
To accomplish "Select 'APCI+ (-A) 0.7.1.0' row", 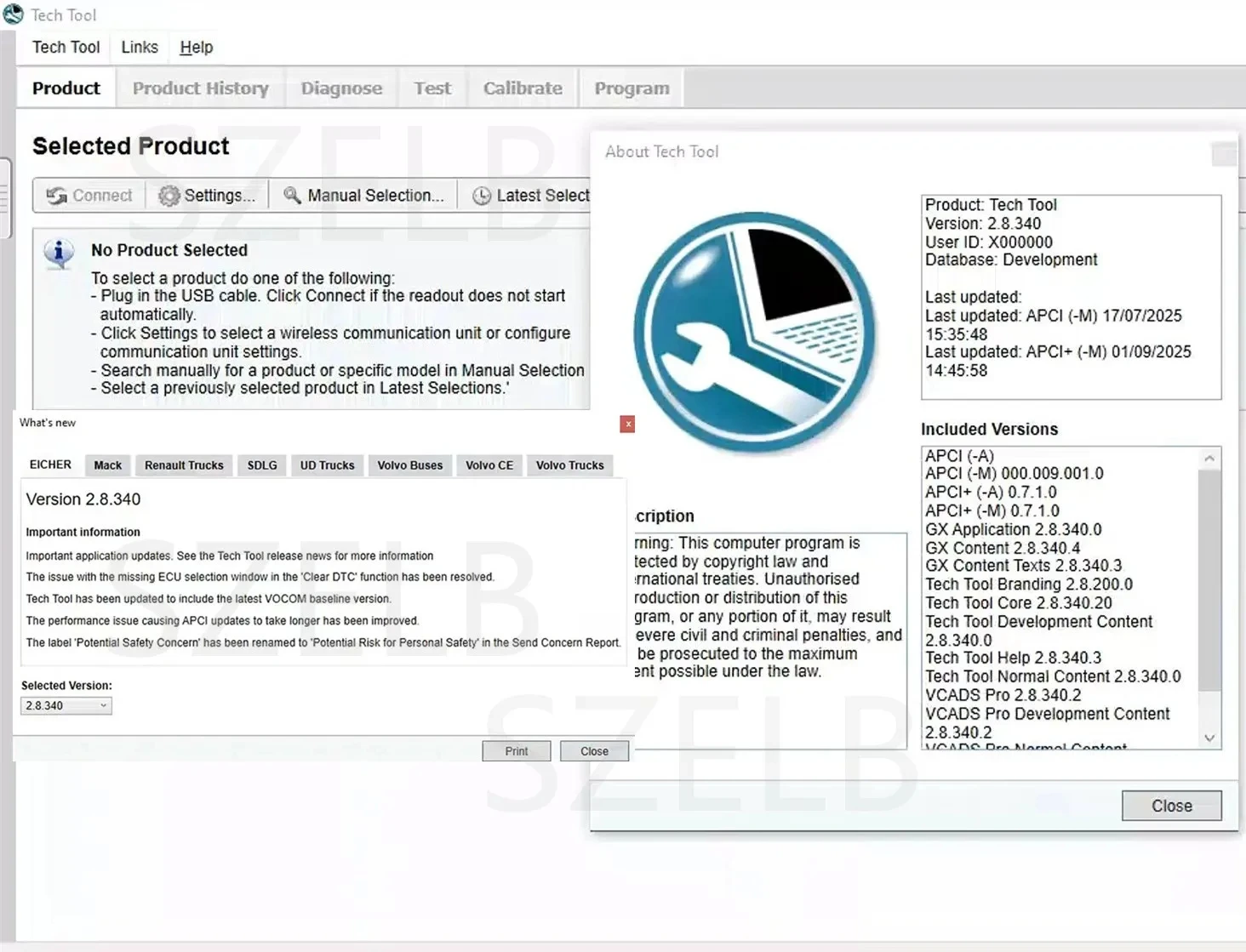I will coord(991,493).
